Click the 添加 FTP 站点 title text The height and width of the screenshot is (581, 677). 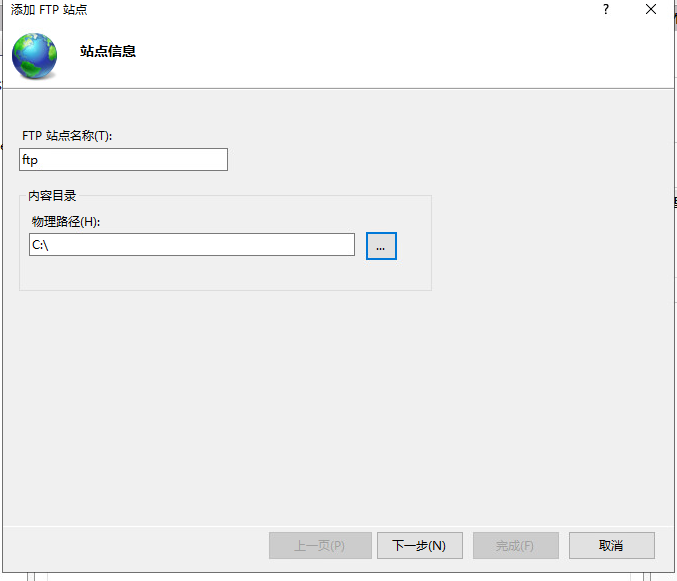[49, 9]
